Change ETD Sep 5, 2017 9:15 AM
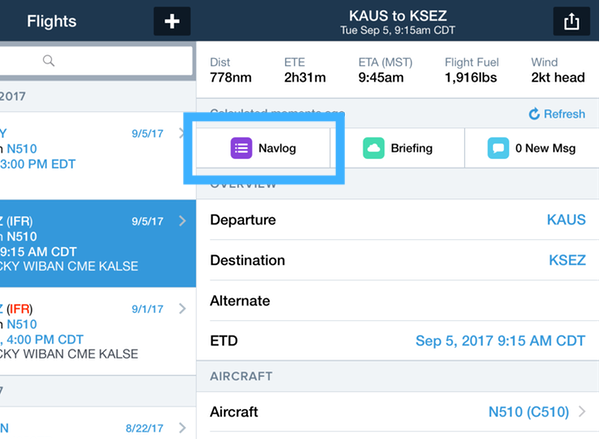The width and height of the screenshot is (600, 439). click(x=500, y=341)
